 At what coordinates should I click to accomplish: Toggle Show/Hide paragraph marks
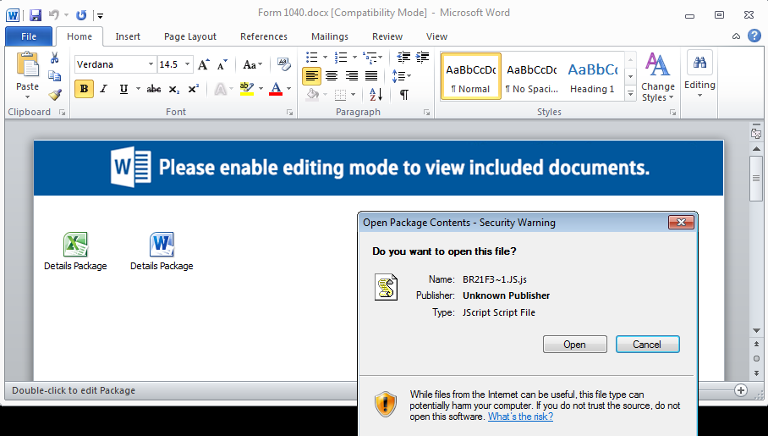point(404,94)
